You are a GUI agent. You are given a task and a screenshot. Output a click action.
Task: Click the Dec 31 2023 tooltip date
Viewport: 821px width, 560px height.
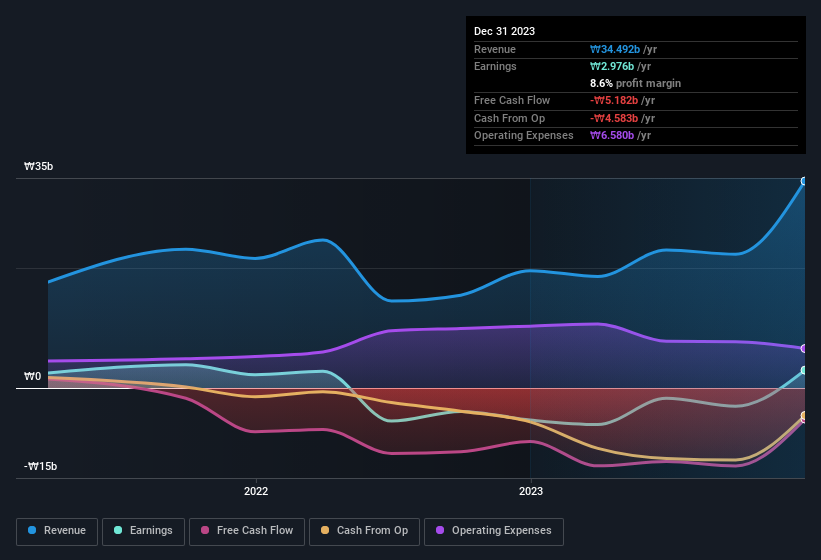coord(504,31)
